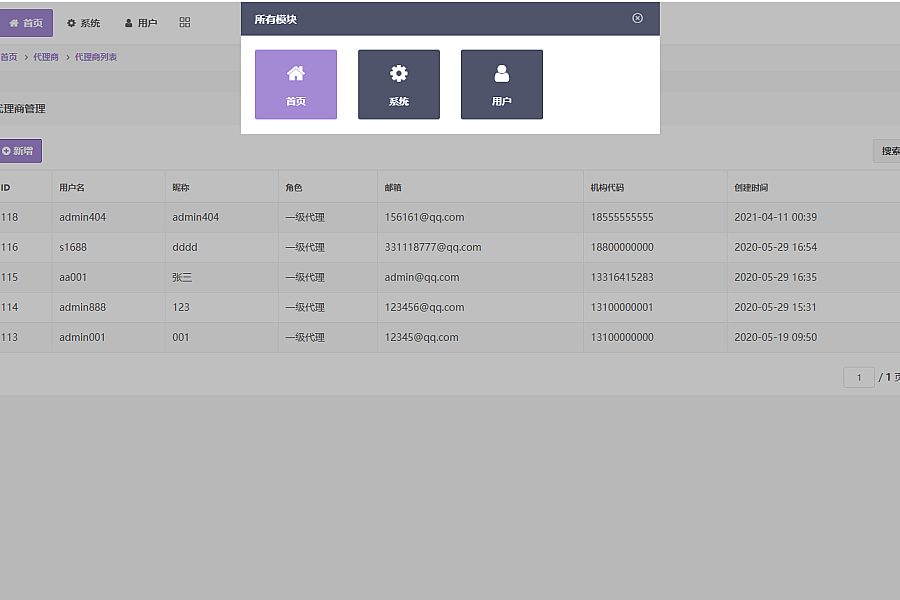
Task: Select username cell aa001
Action: (x=73, y=277)
